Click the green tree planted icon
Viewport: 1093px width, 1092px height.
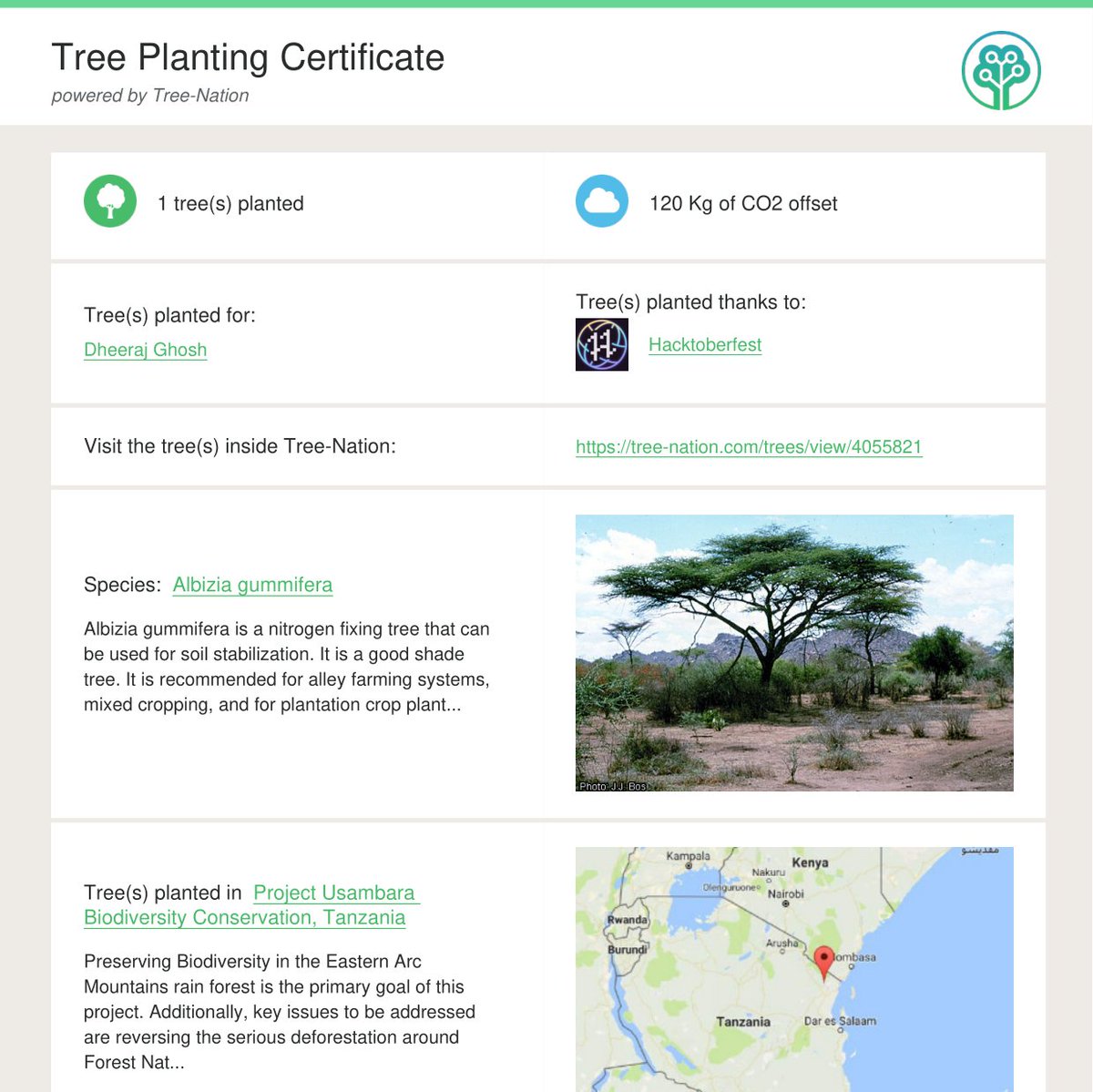tap(110, 201)
